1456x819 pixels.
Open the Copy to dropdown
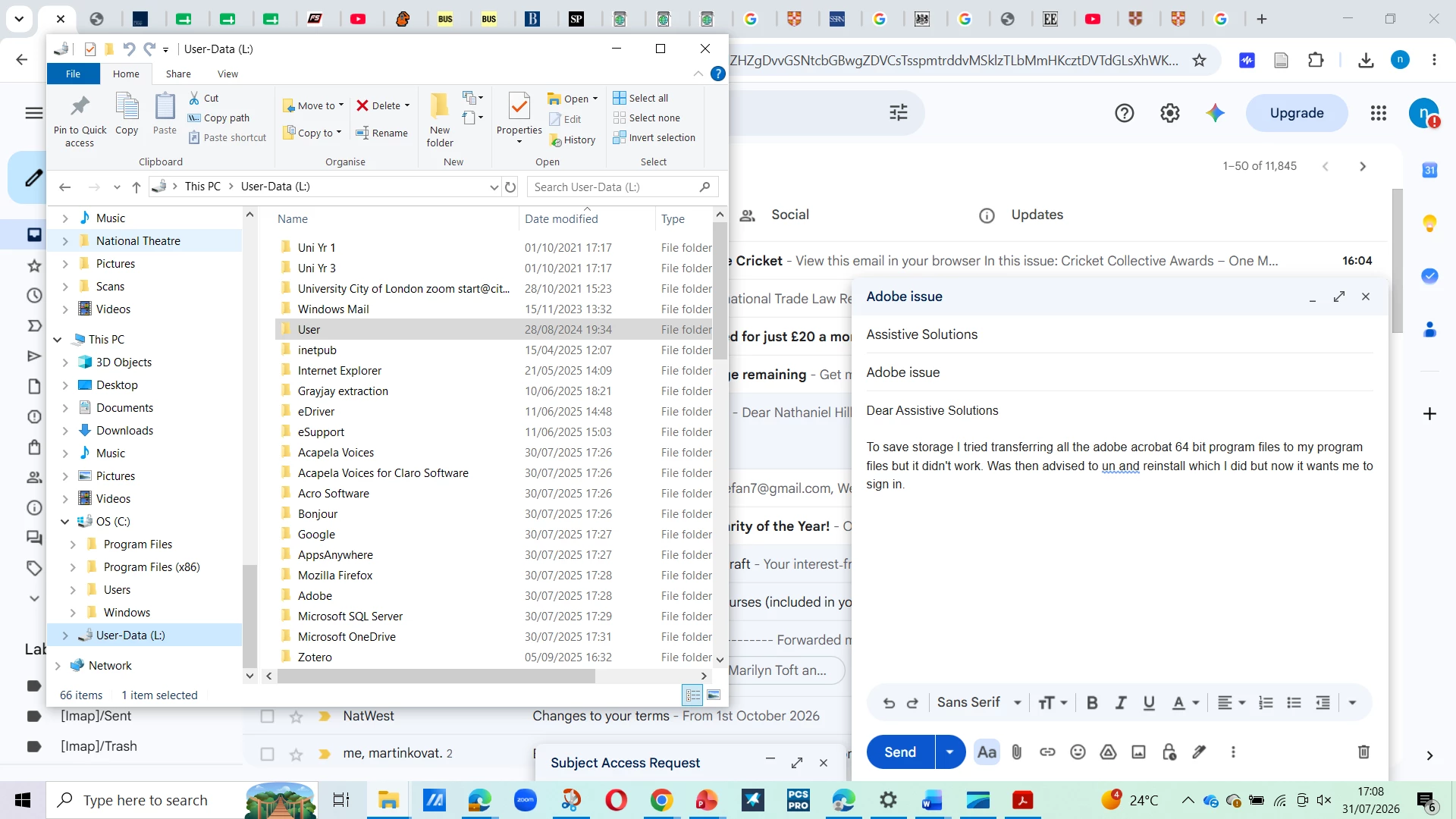pos(312,133)
